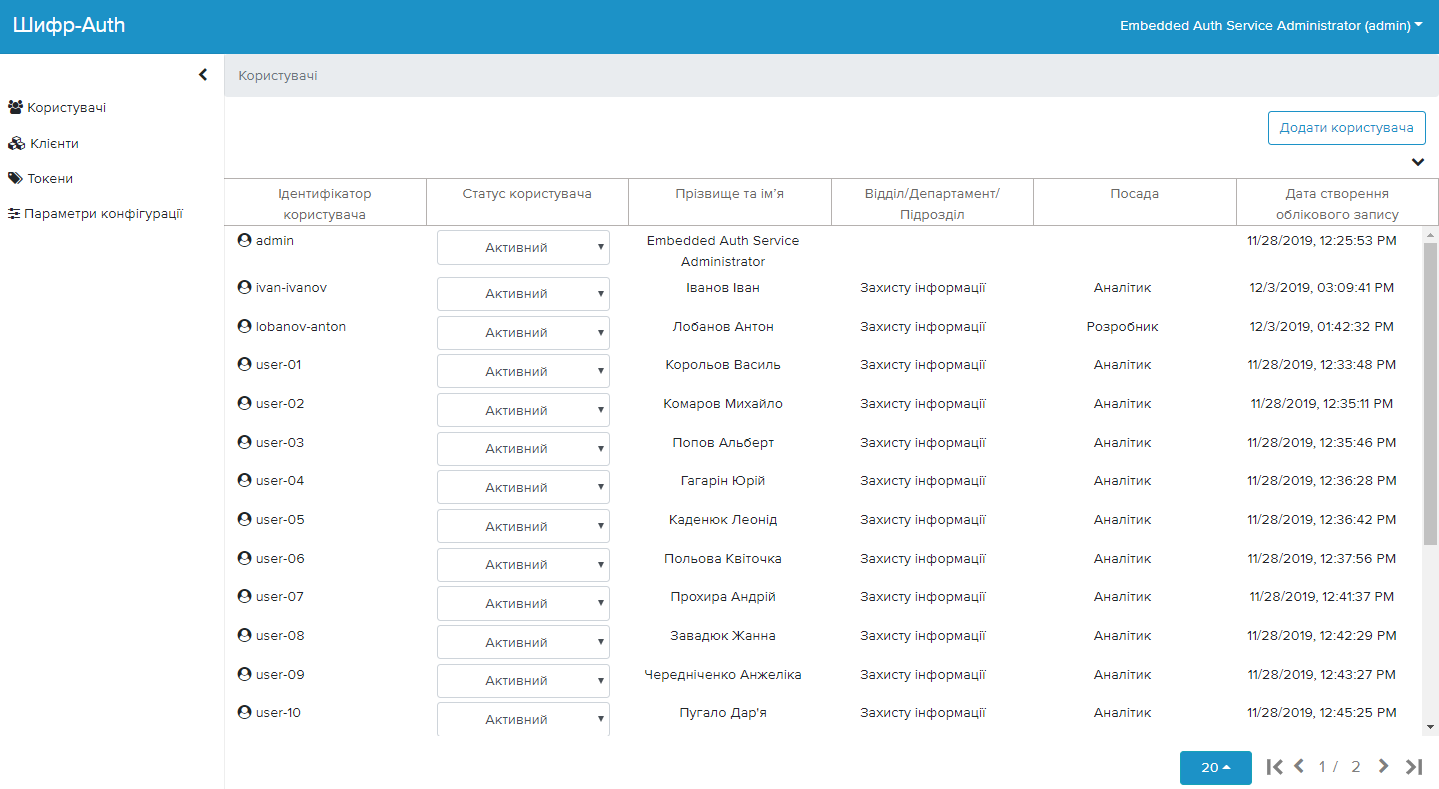Click the user avatar icon next to user-07
Viewport: 1439px width, 789px height.
coord(244,596)
